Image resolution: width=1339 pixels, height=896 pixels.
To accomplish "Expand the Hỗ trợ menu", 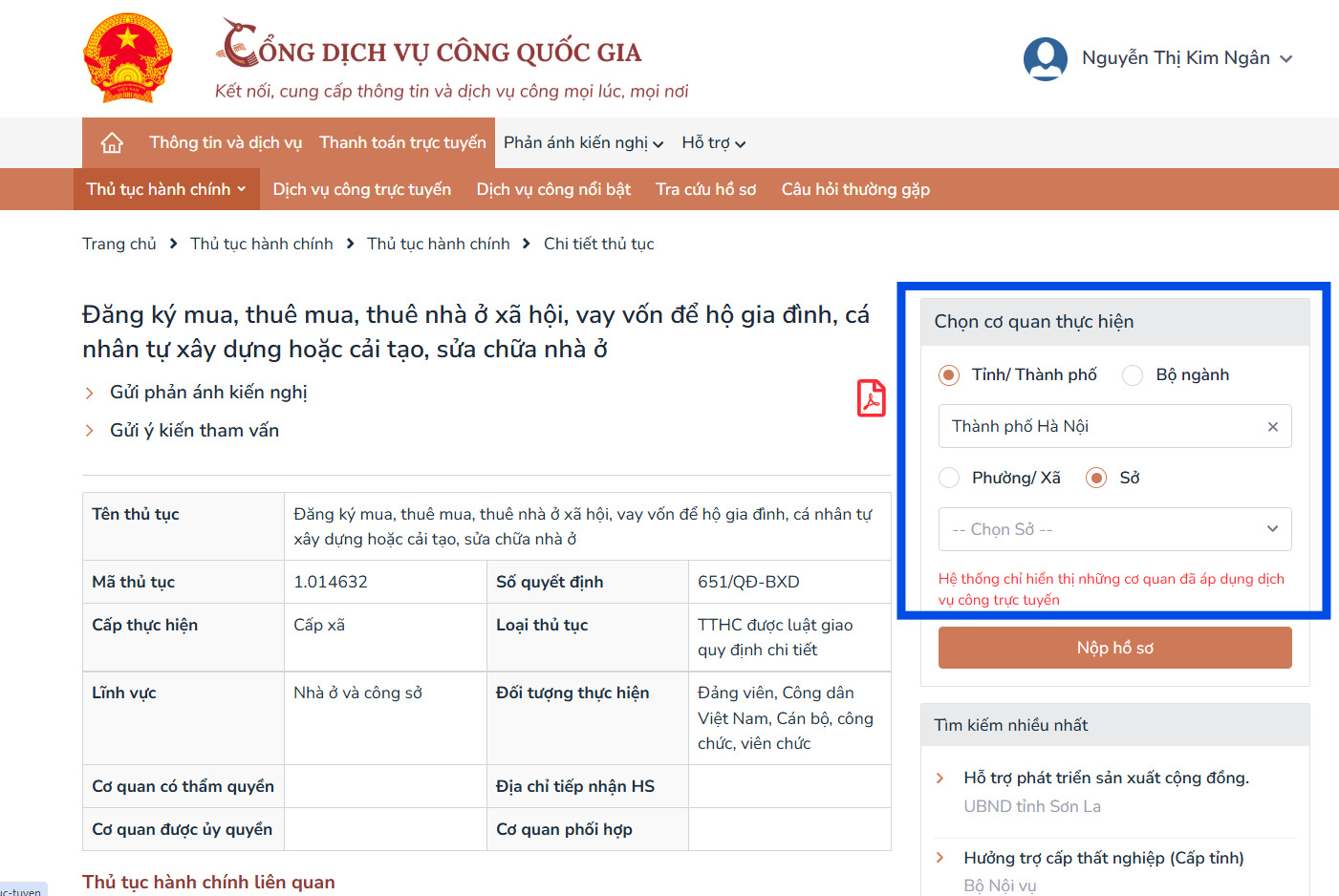I will tap(713, 143).
